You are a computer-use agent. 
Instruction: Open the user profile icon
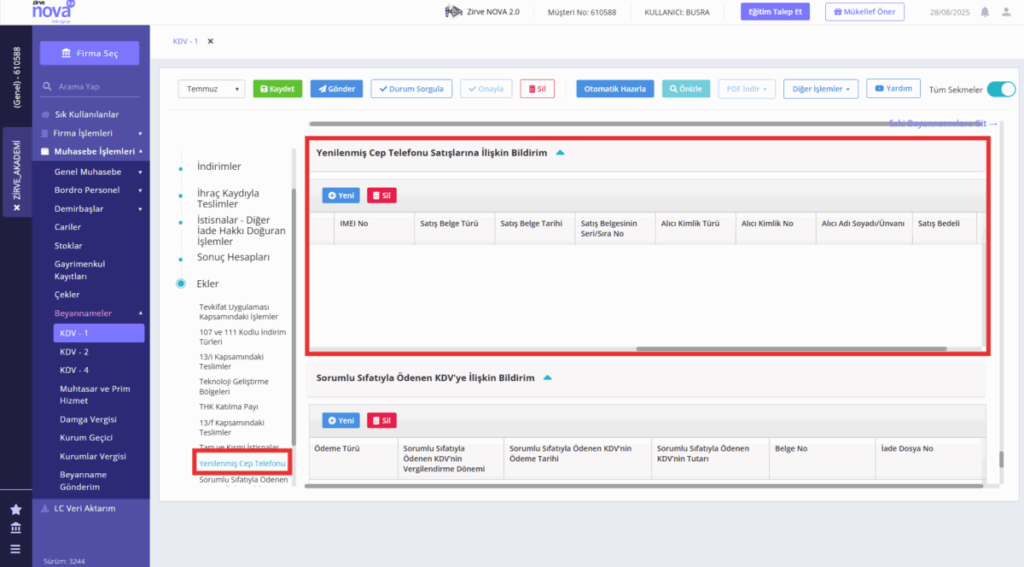click(x=1006, y=12)
